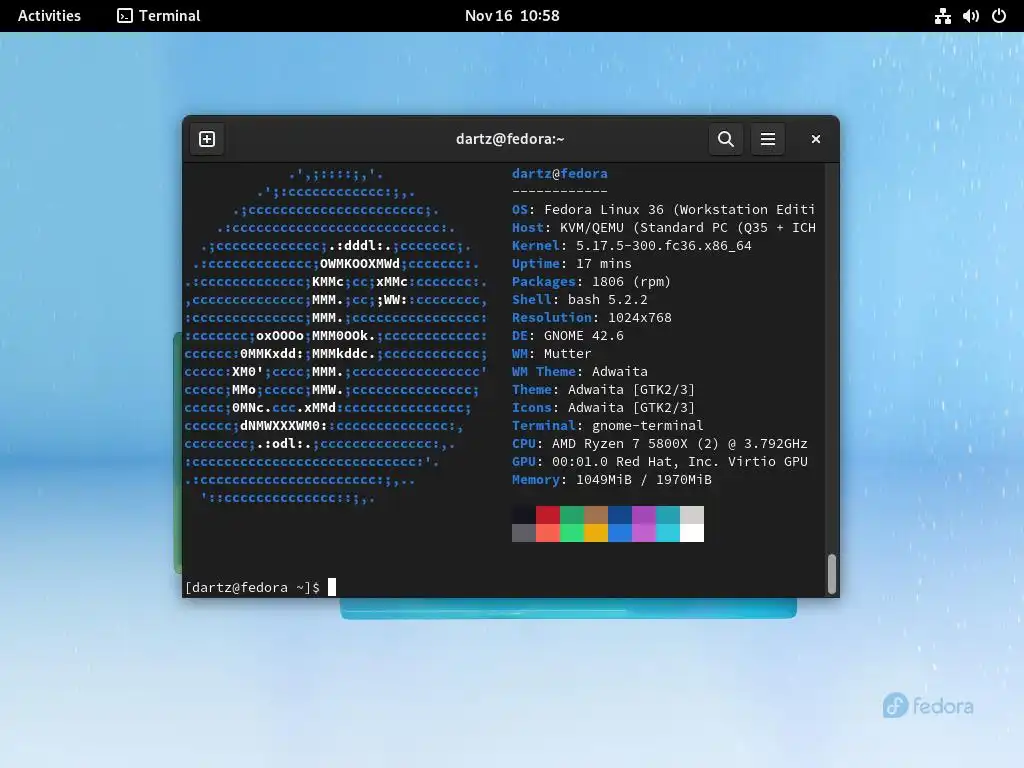Close the terminal window
Viewport: 1024px width, 768px height.
click(816, 139)
